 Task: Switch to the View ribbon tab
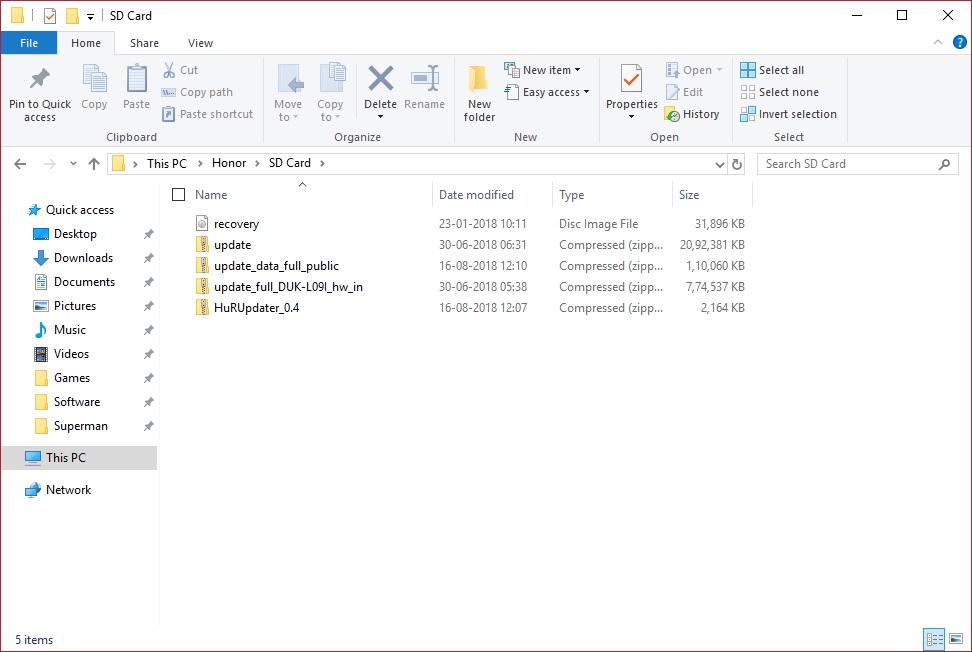click(x=200, y=43)
